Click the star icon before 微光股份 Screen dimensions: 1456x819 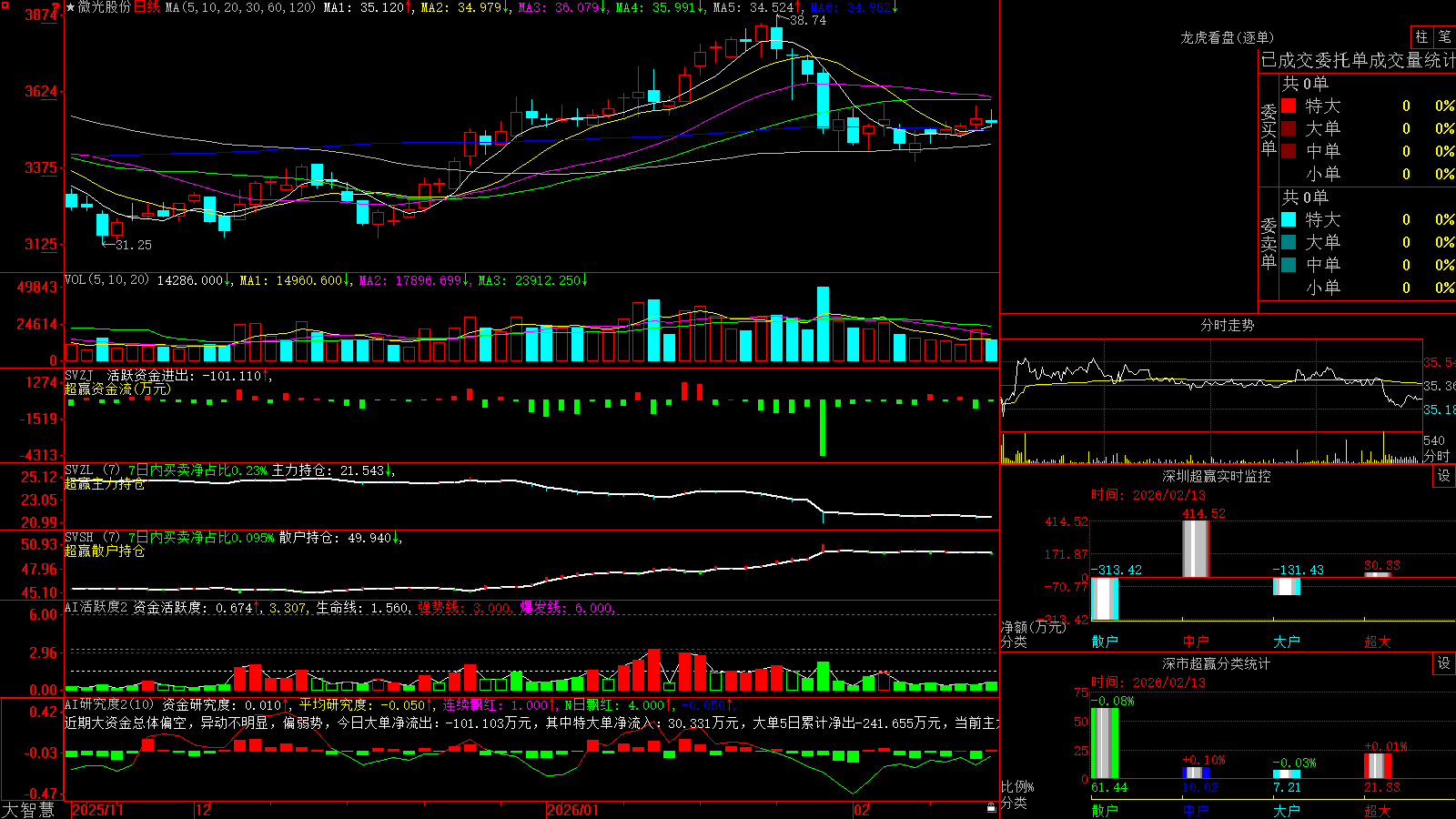(70, 7)
